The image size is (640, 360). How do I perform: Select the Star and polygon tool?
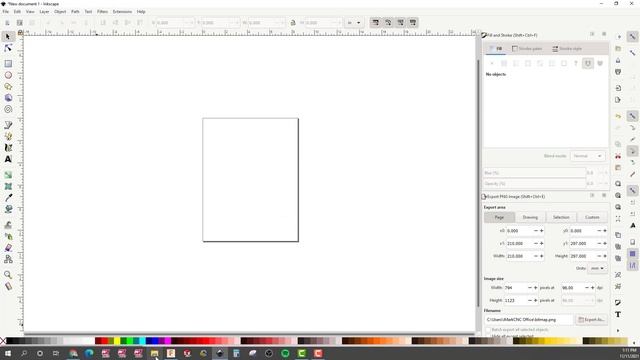tap(8, 87)
